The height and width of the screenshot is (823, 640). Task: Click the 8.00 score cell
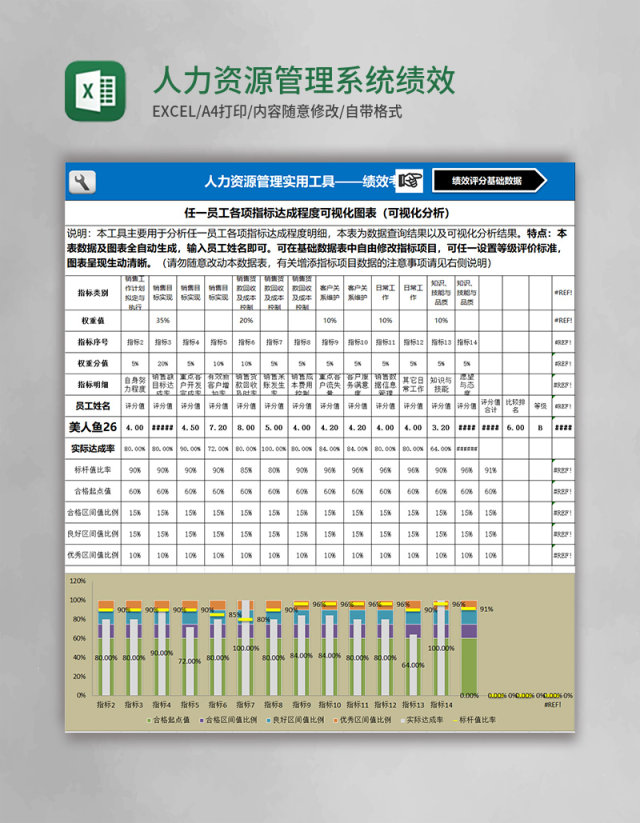pos(246,427)
